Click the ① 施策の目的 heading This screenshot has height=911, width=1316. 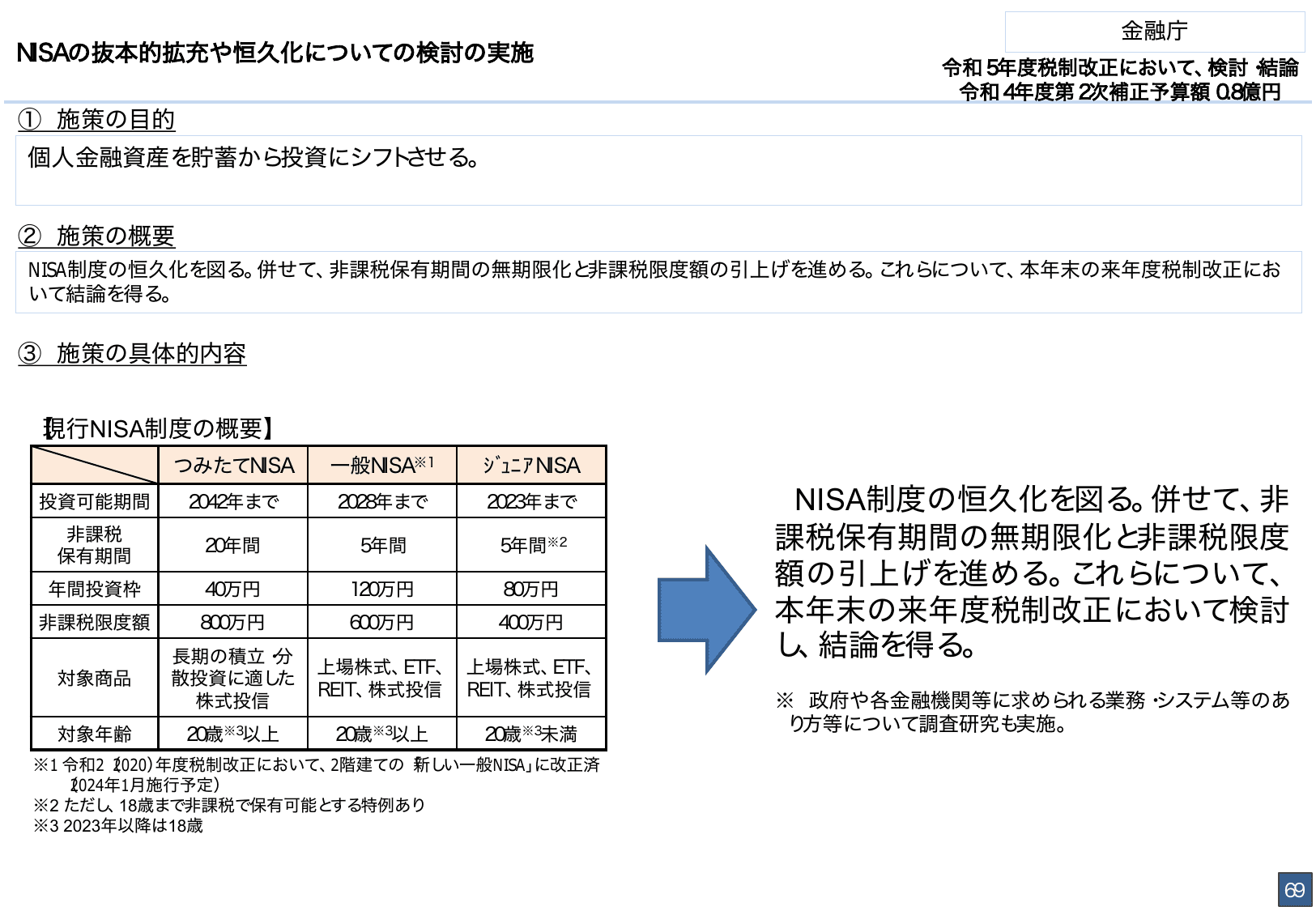[x=97, y=120]
